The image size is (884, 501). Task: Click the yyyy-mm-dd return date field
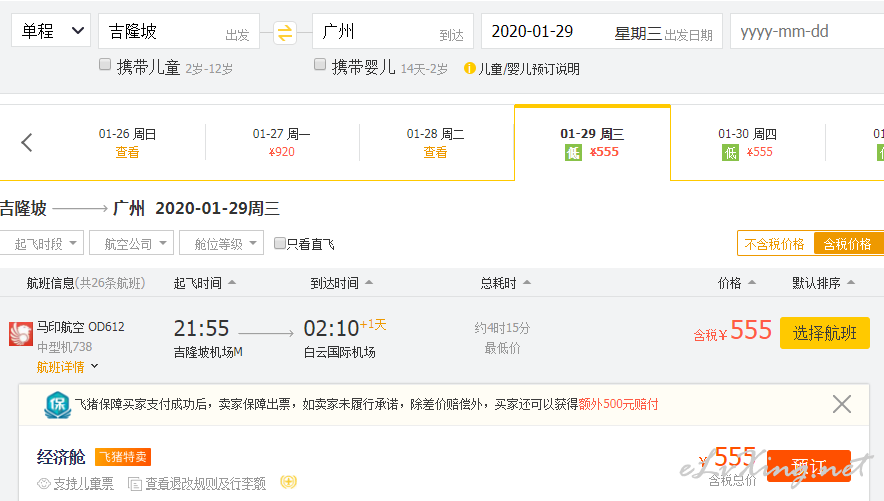pyautogui.click(x=807, y=31)
